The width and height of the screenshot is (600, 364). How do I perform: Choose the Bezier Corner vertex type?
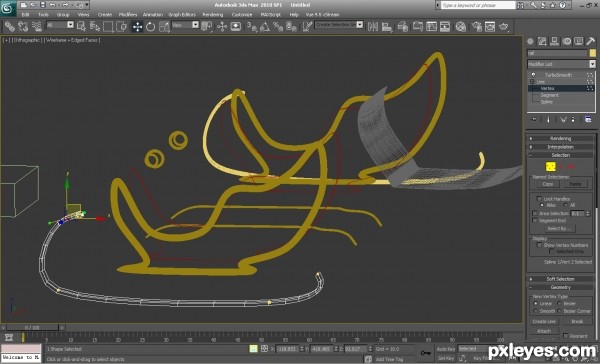[x=560, y=311]
